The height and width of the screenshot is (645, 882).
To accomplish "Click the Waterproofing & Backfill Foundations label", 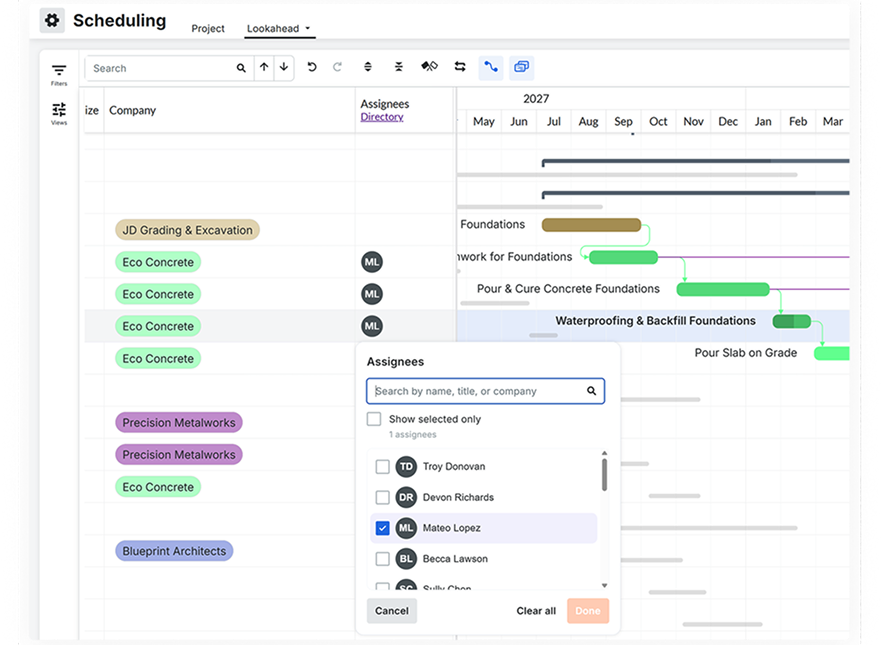I will (x=655, y=321).
